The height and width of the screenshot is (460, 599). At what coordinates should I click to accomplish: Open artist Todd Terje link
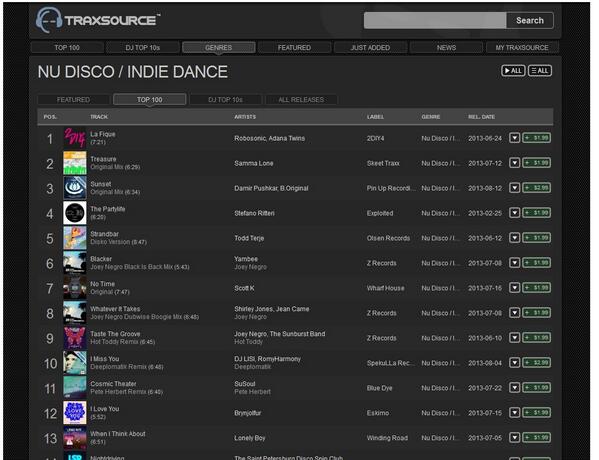[x=249, y=238]
